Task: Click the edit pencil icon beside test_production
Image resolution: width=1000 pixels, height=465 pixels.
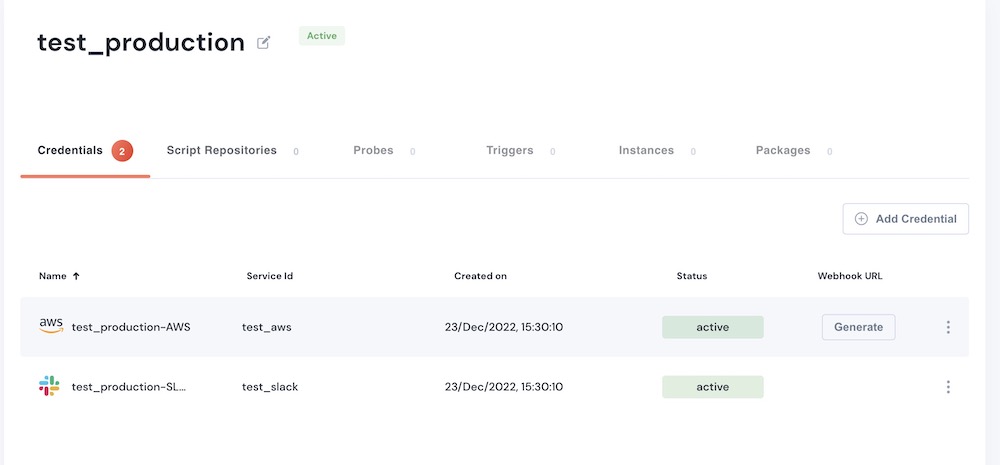Action: tap(264, 43)
